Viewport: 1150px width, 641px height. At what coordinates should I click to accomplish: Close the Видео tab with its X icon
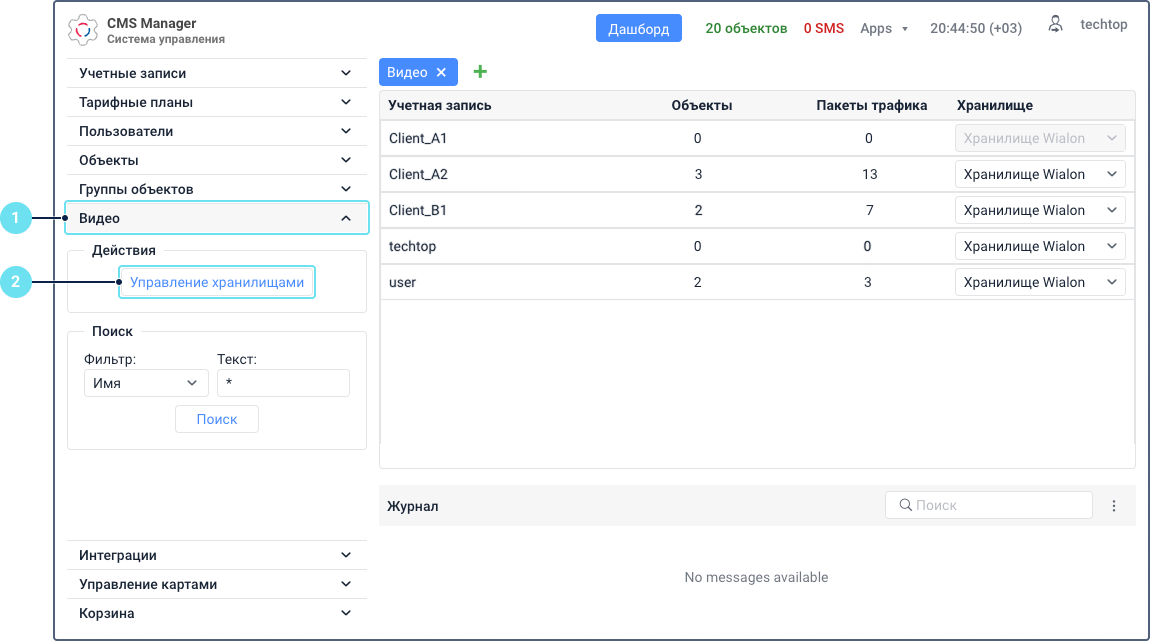(x=441, y=71)
